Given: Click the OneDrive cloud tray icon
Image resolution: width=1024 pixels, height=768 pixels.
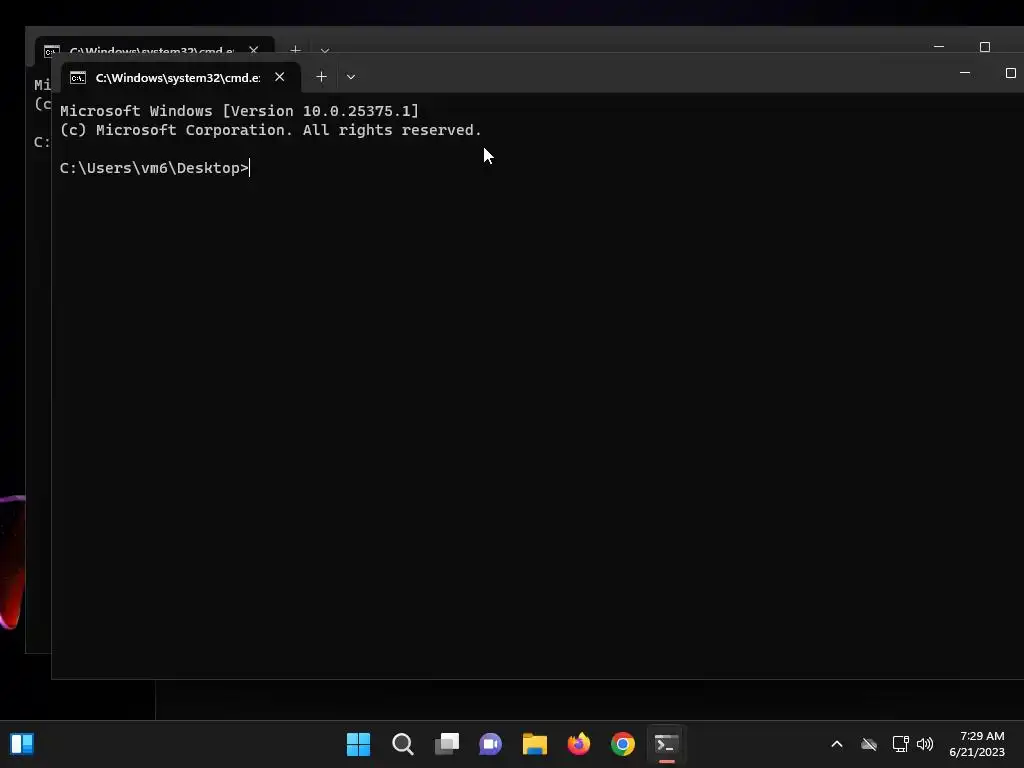Looking at the screenshot, I should click(869, 744).
